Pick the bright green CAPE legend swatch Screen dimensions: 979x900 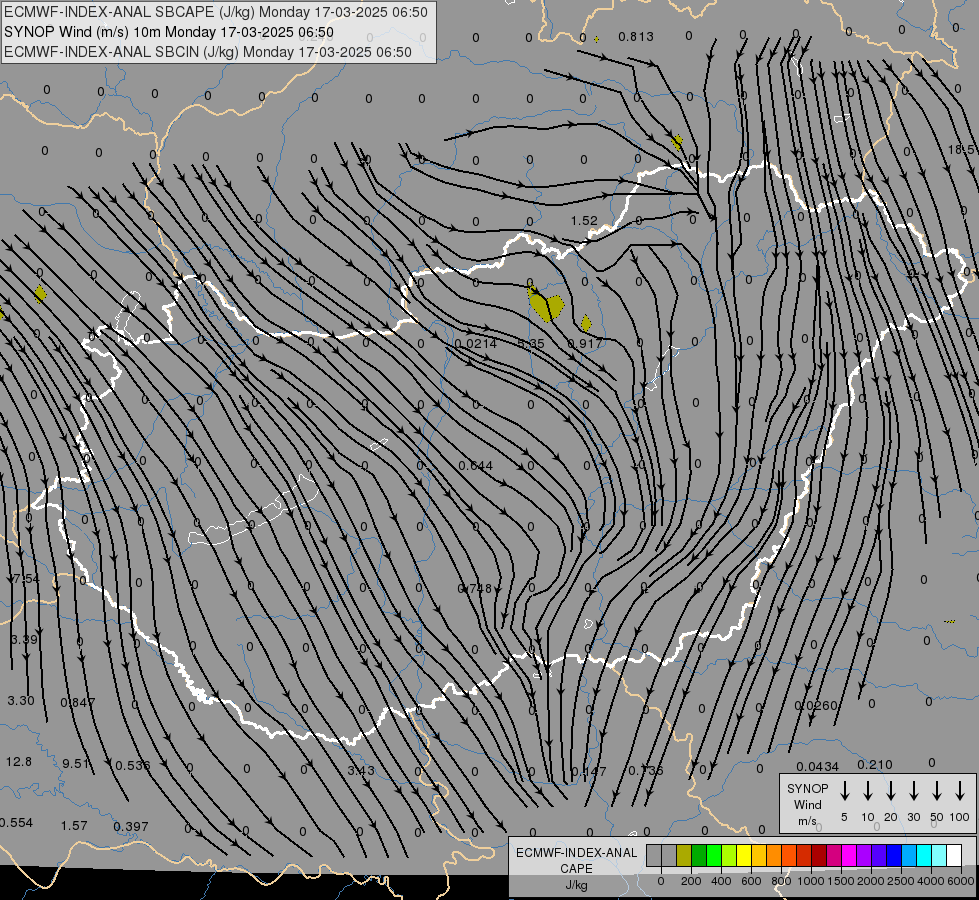coord(714,856)
